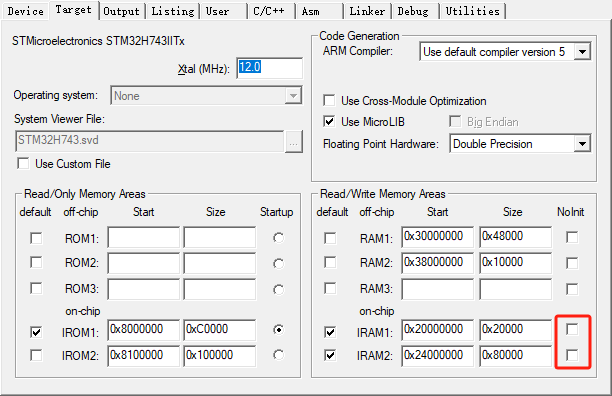The width and height of the screenshot is (612, 396).
Task: Switch to the Linker tab
Action: [x=367, y=11]
